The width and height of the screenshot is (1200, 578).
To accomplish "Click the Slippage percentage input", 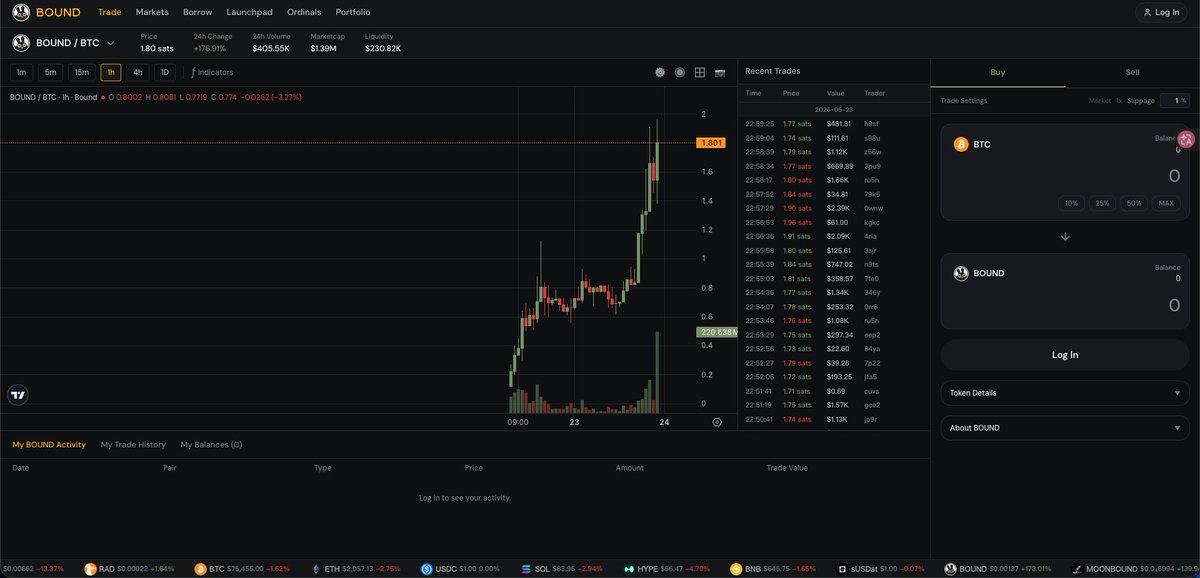I will coord(1175,100).
